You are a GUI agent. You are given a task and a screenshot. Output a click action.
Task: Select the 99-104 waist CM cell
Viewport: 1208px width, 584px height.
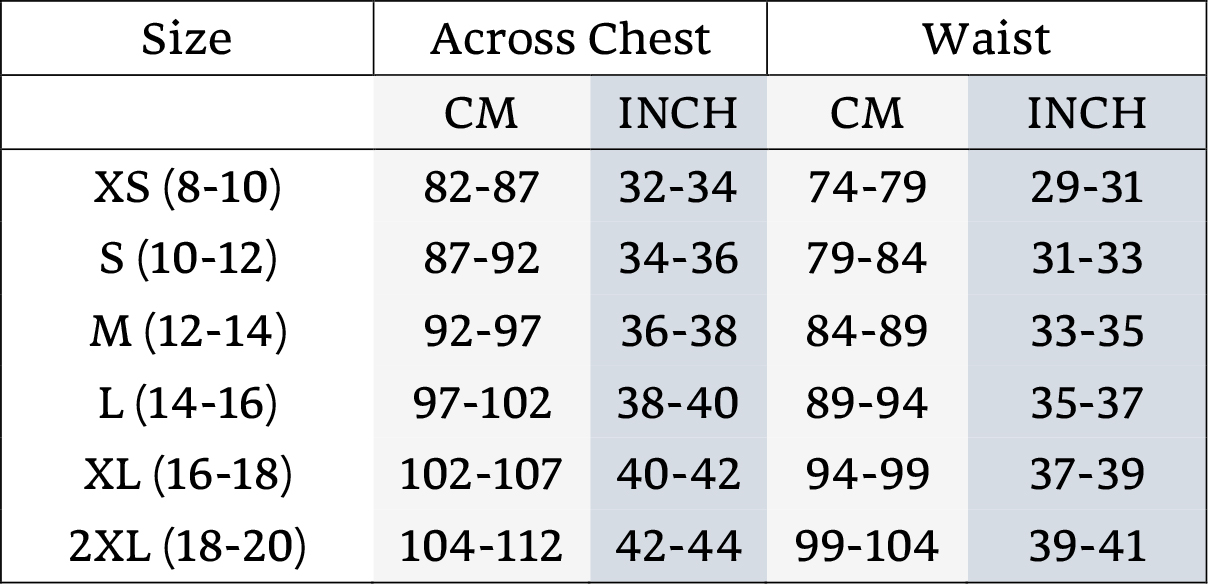tap(866, 546)
